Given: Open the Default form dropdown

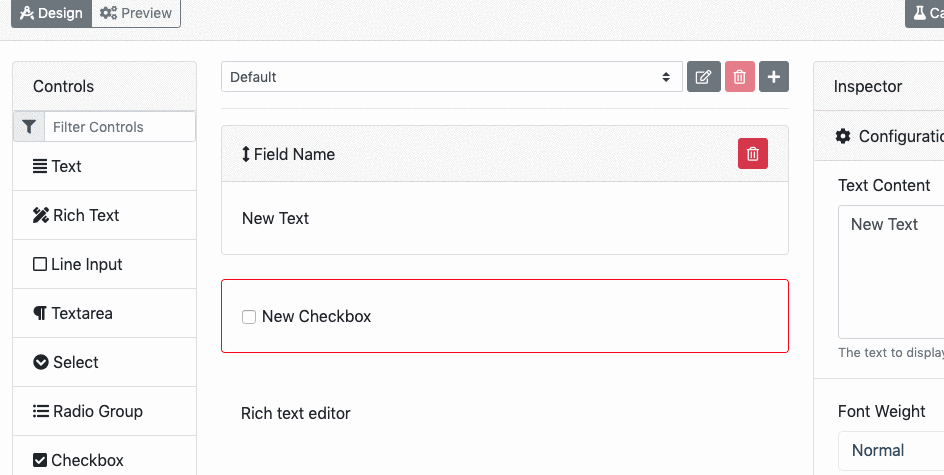Looking at the screenshot, I should pyautogui.click(x=452, y=77).
